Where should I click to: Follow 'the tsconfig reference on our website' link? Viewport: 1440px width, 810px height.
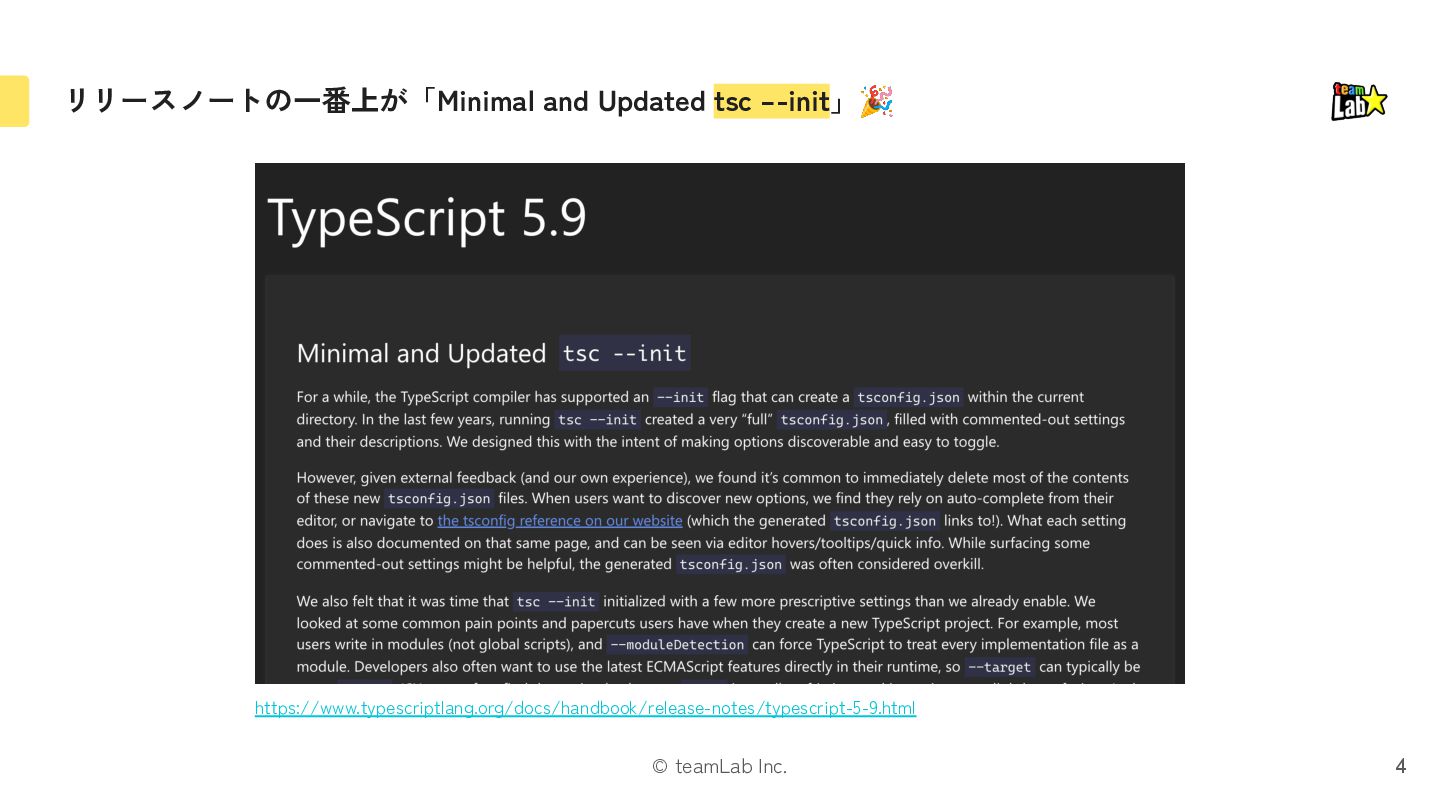coord(560,521)
